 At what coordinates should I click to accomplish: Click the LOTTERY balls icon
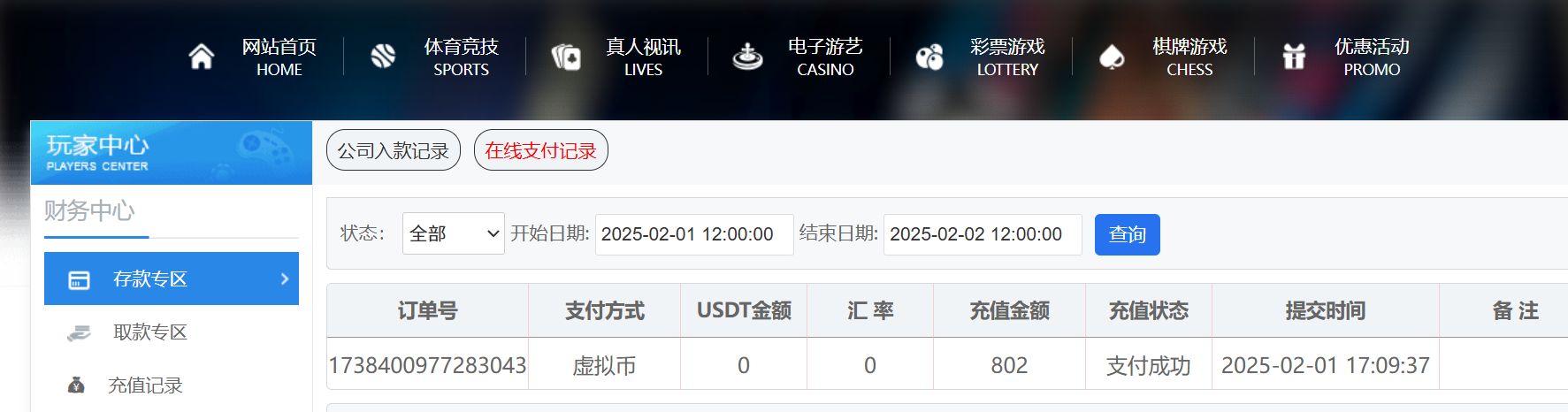click(929, 57)
